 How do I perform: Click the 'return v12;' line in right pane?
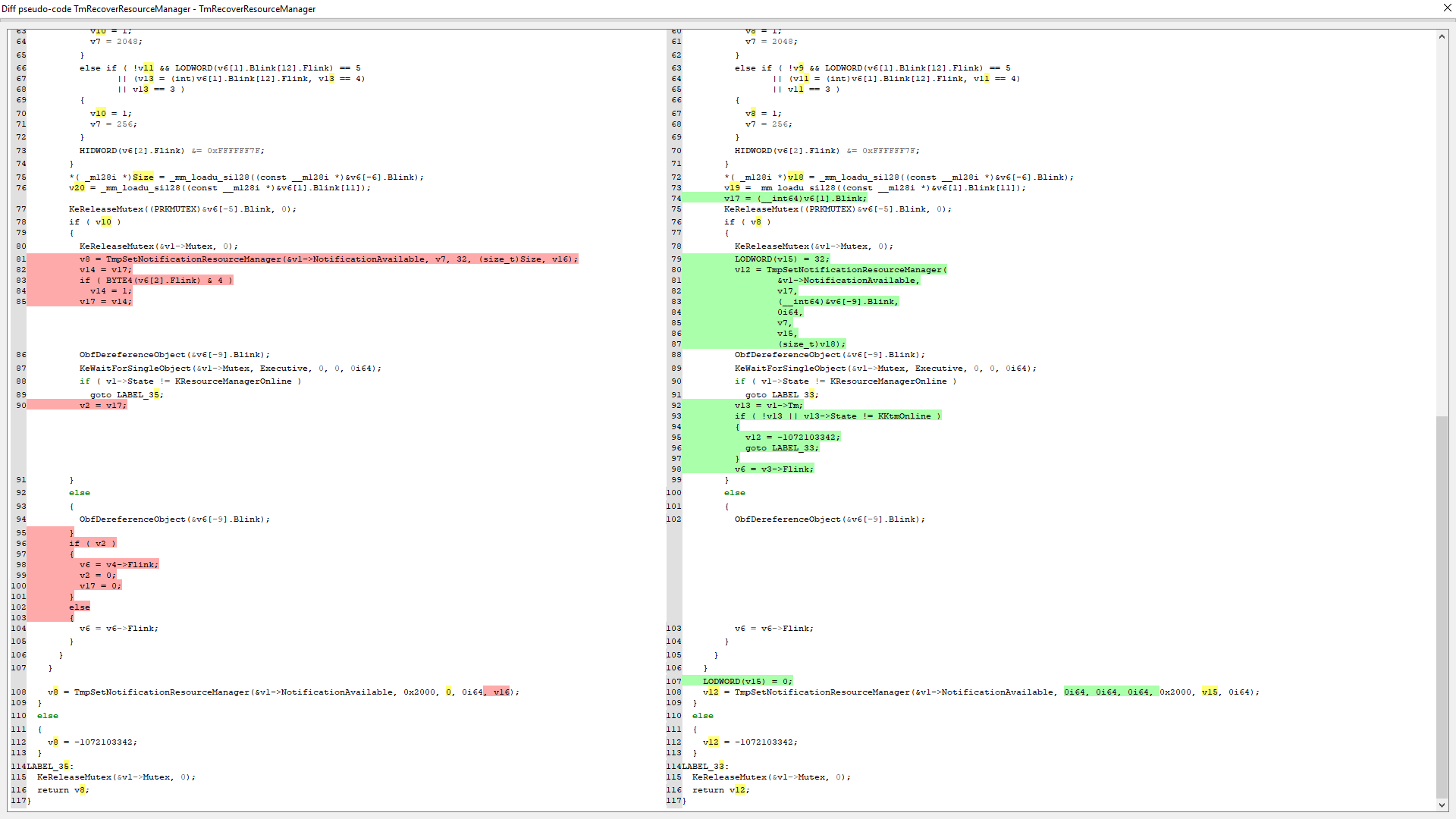click(x=720, y=790)
